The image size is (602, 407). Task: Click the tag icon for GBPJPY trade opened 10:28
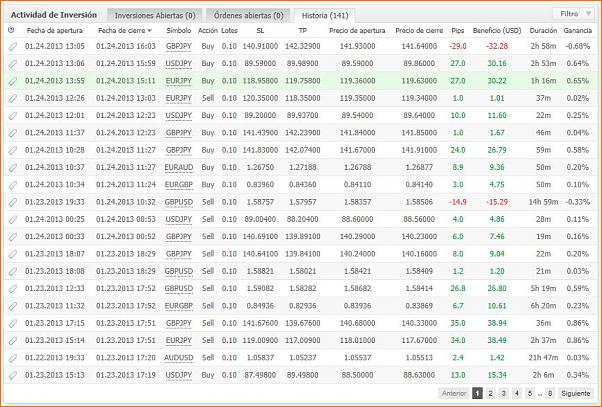(13, 150)
